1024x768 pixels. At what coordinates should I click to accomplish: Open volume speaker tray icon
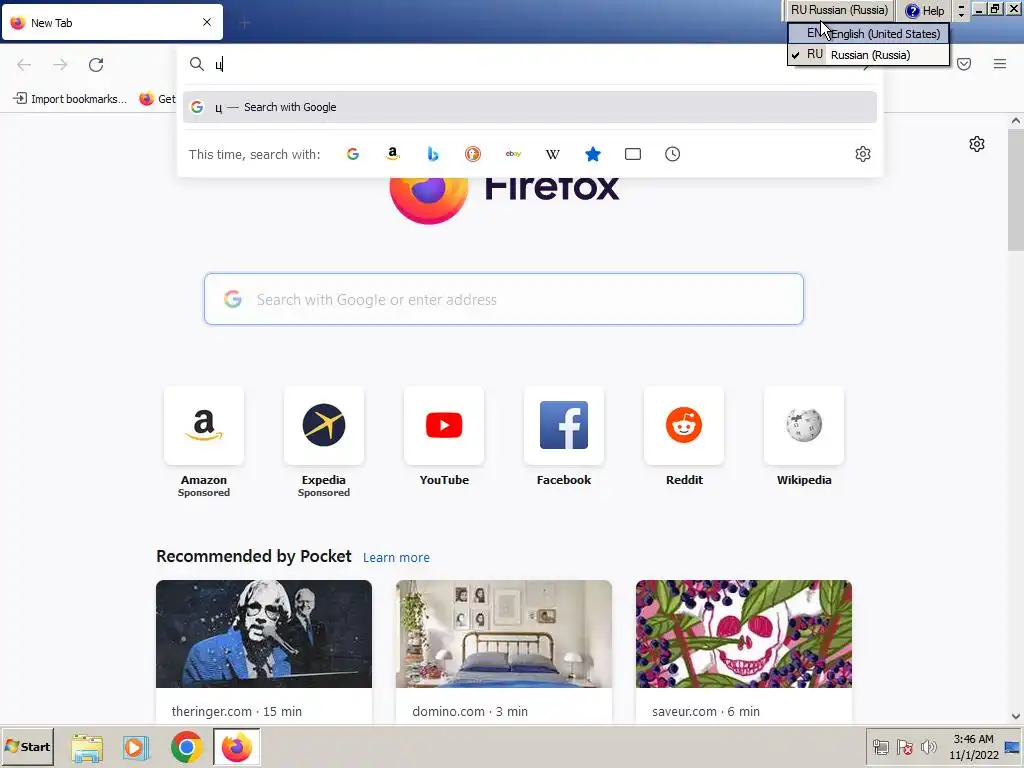click(x=928, y=747)
